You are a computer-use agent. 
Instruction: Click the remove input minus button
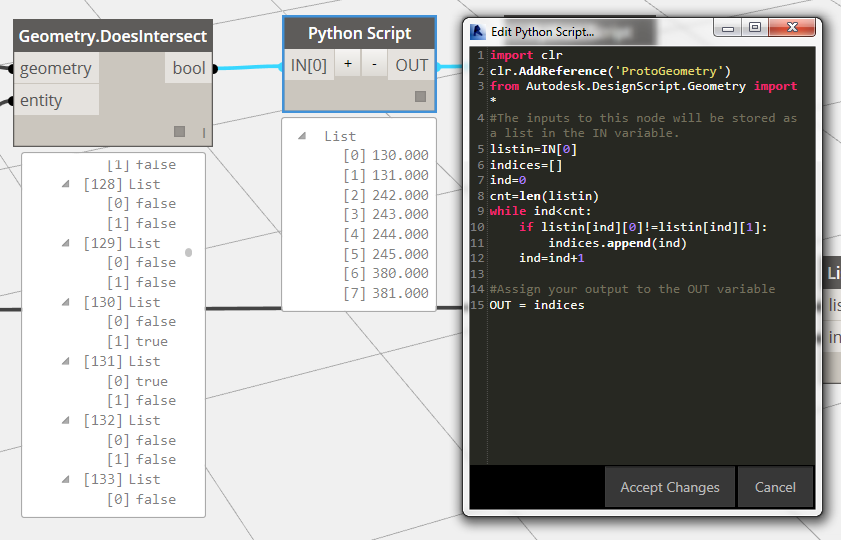374,65
